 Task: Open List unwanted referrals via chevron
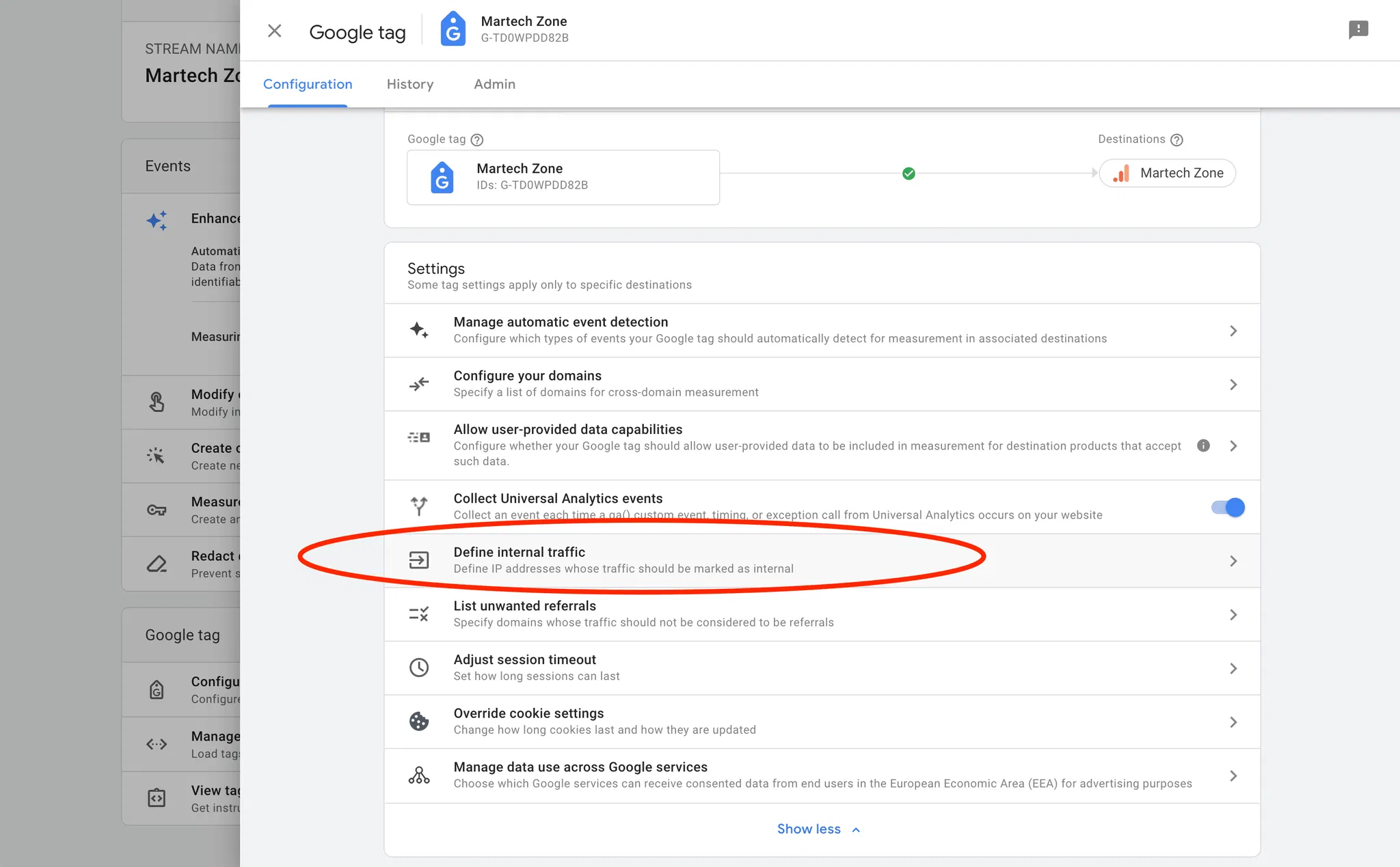coord(1233,615)
